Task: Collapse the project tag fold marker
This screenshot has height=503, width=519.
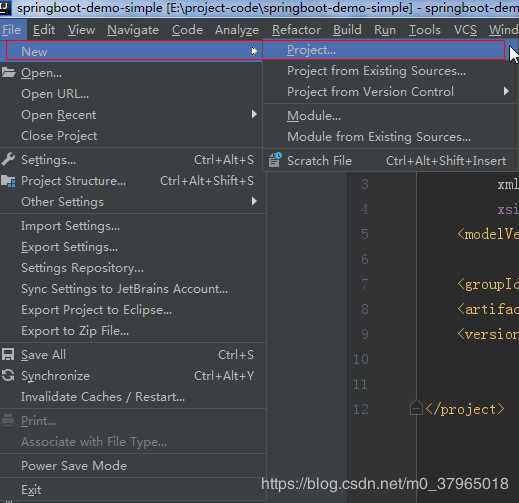Action: pos(416,409)
